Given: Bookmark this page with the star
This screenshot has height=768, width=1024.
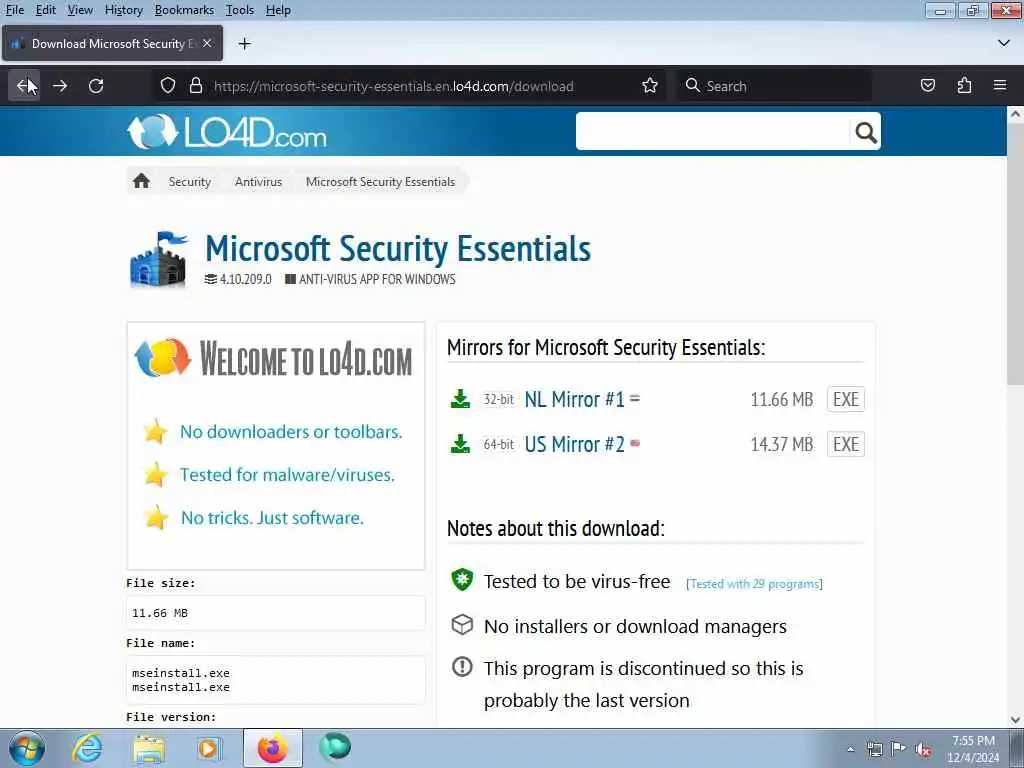Looking at the screenshot, I should (x=649, y=86).
